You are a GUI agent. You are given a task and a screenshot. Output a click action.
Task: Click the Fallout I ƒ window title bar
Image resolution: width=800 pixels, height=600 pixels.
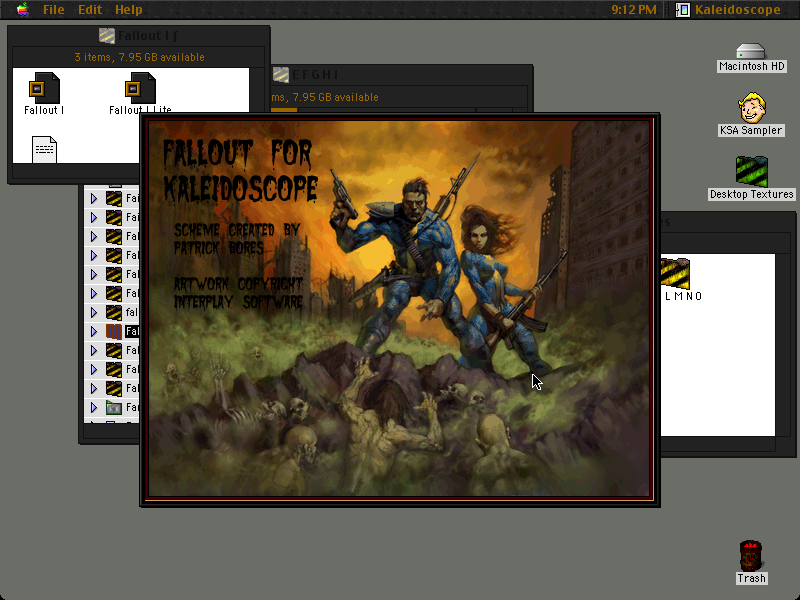coord(138,36)
